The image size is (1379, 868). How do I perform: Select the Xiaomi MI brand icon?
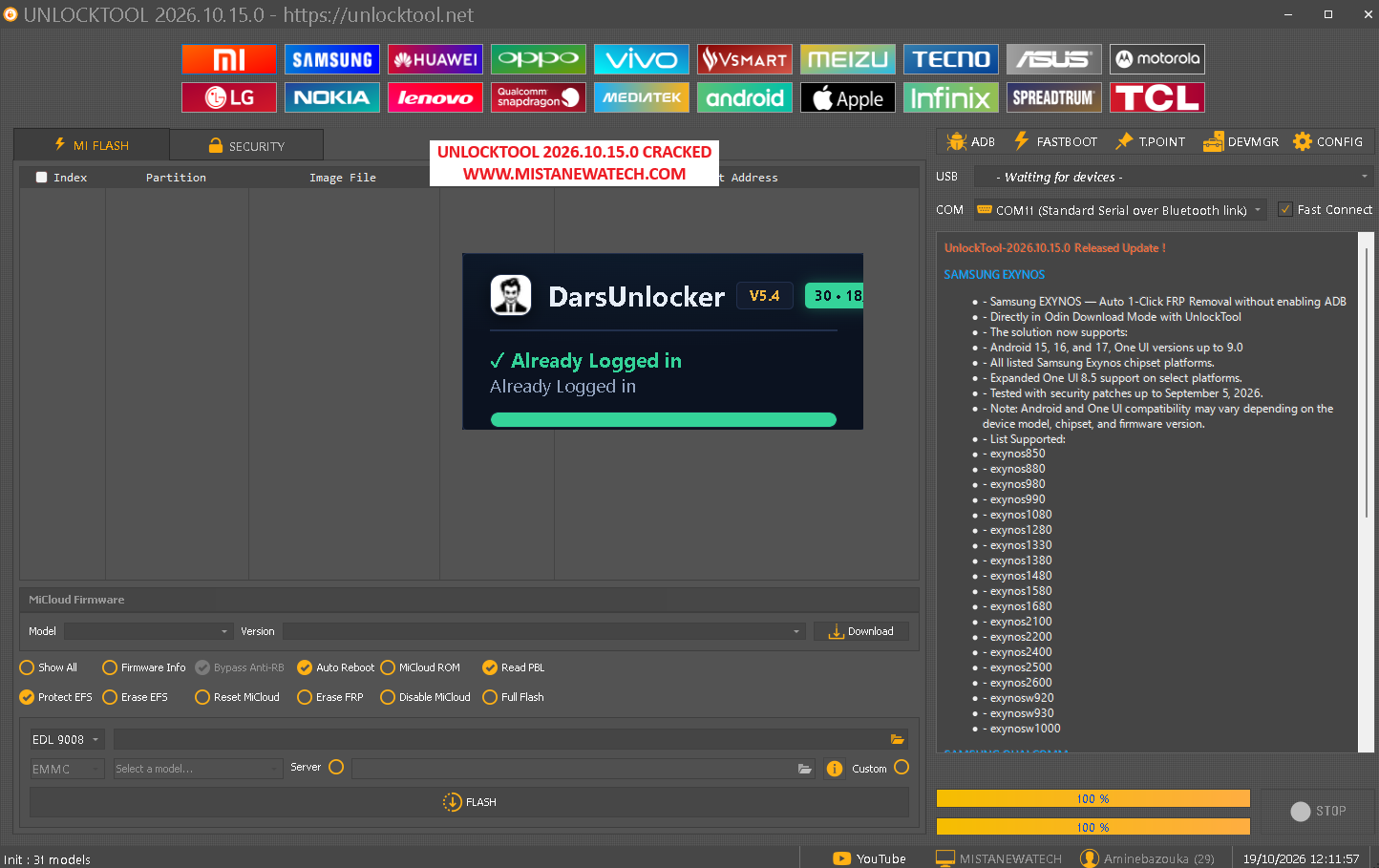[x=229, y=59]
